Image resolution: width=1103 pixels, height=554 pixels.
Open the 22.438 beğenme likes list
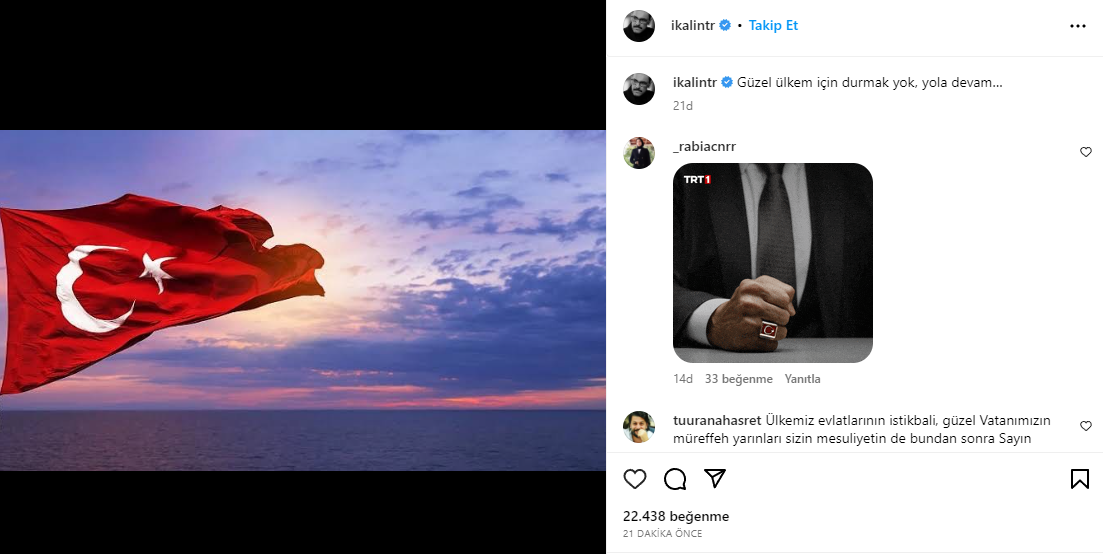tap(676, 517)
